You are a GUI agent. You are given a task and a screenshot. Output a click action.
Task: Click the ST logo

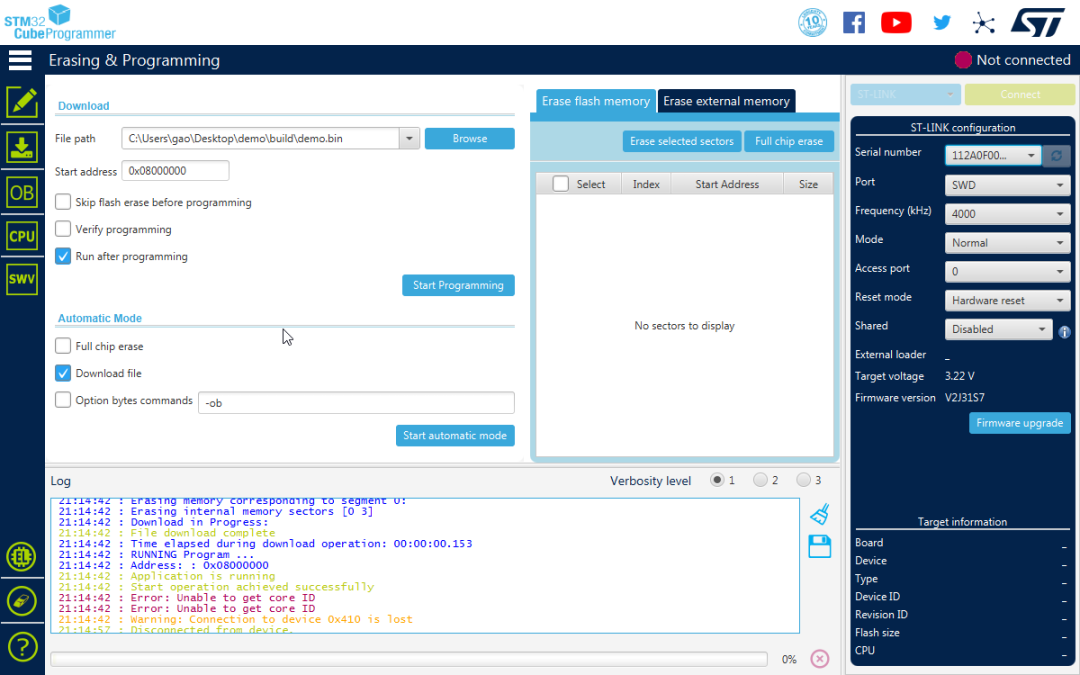pos(1038,23)
